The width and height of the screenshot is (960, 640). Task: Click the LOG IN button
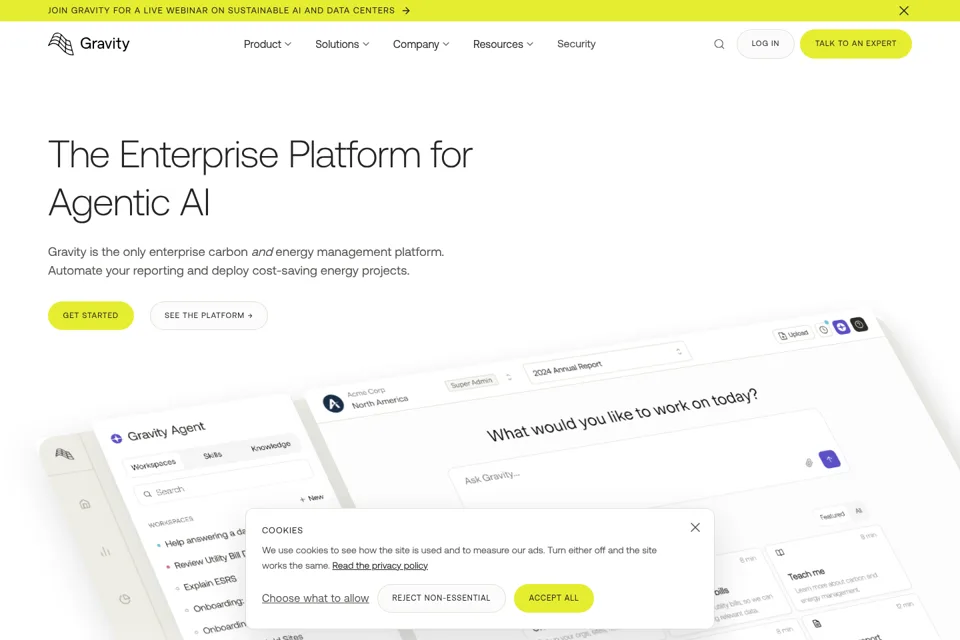click(765, 44)
